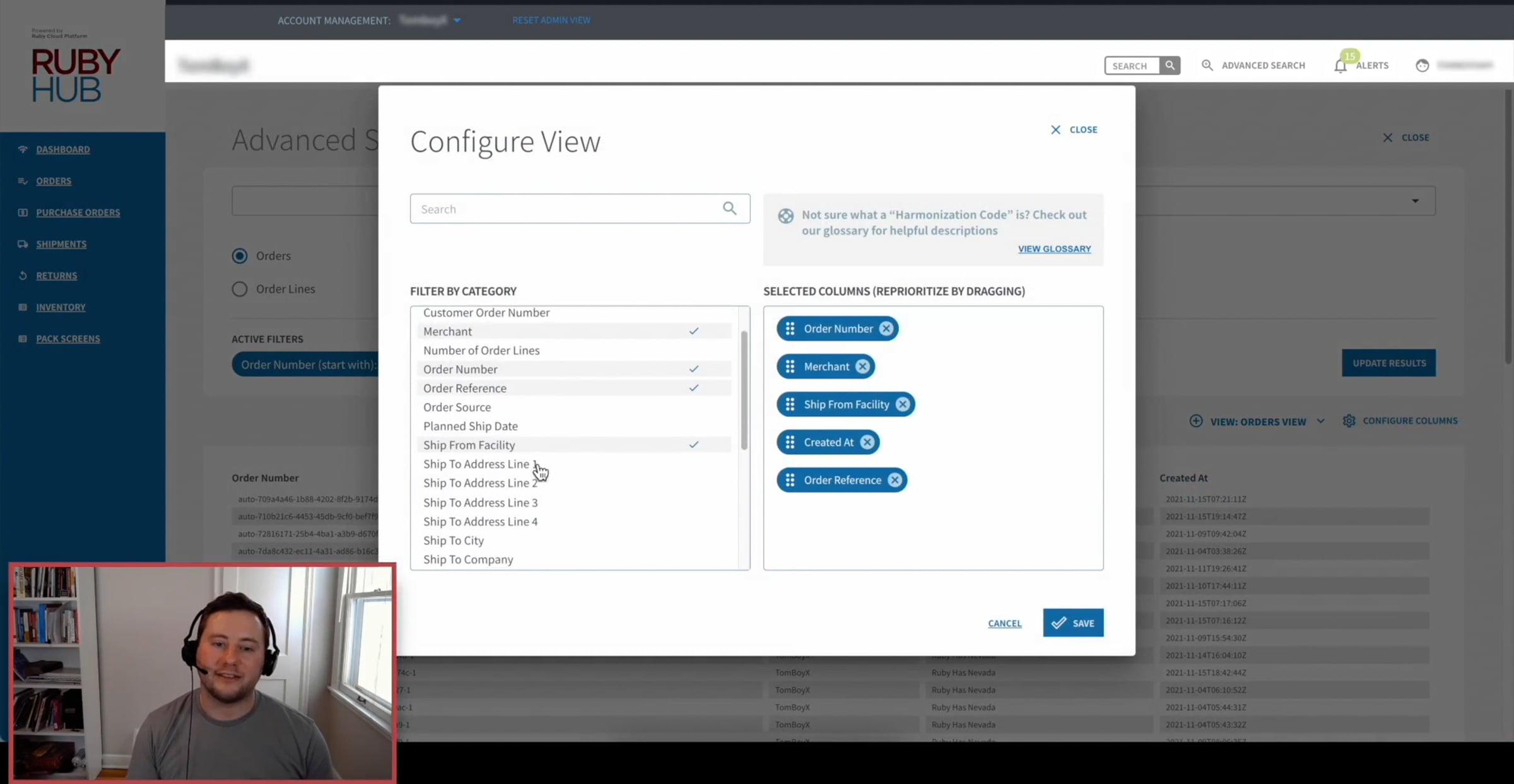1514x784 pixels.
Task: Click the Purchase Orders sidebar icon
Action: coord(23,213)
